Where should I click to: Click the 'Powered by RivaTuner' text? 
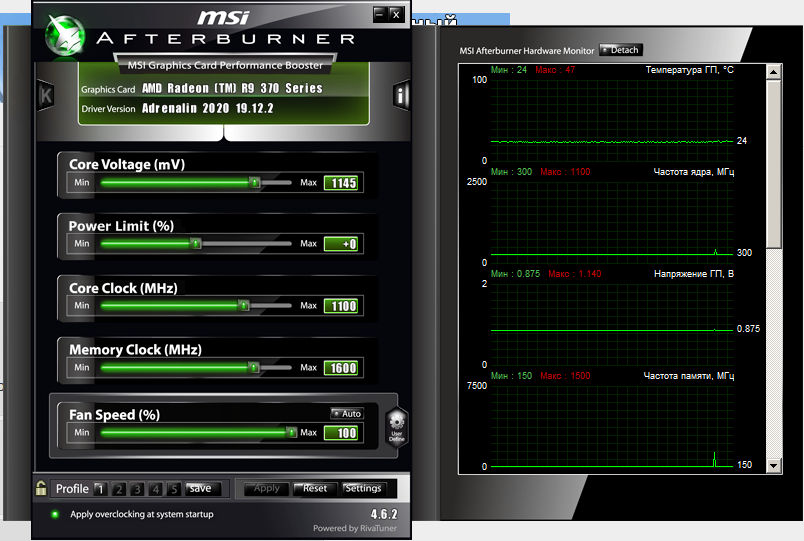355,528
